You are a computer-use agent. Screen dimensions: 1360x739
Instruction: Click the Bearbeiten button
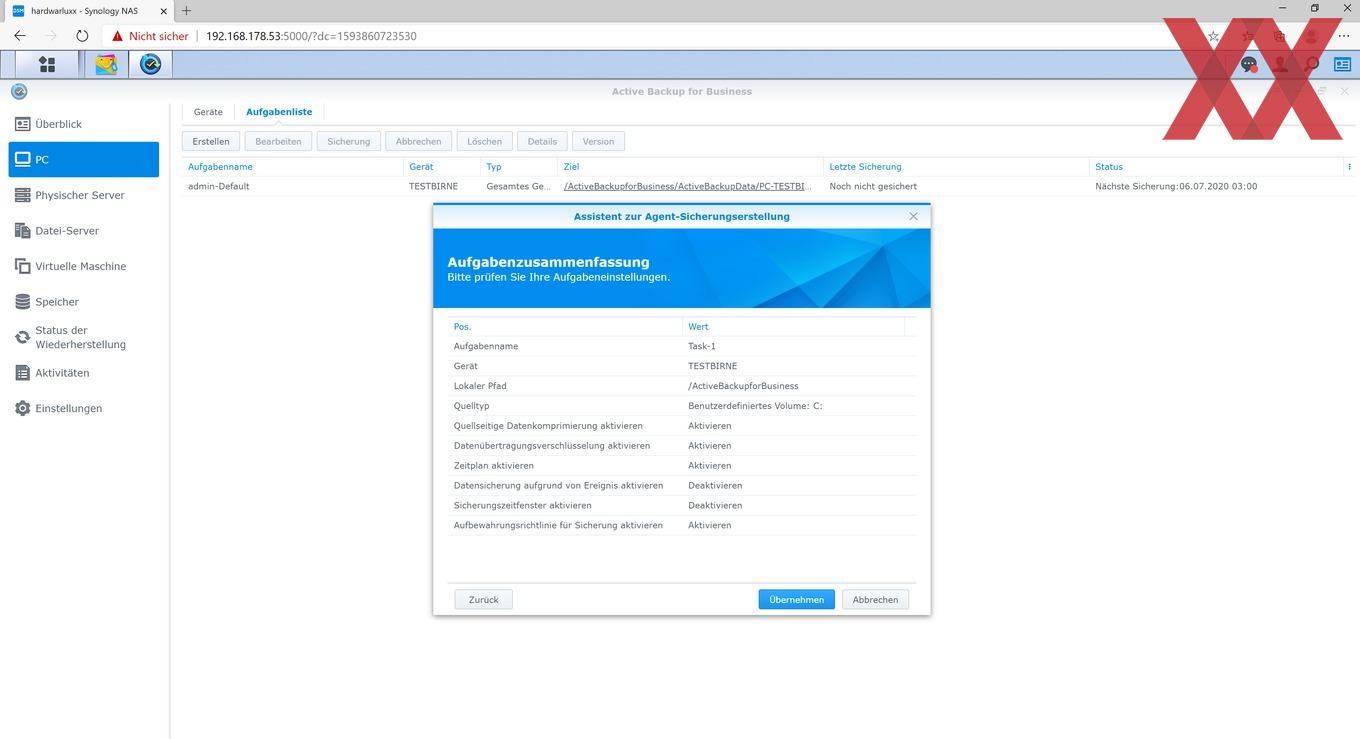tap(278, 141)
